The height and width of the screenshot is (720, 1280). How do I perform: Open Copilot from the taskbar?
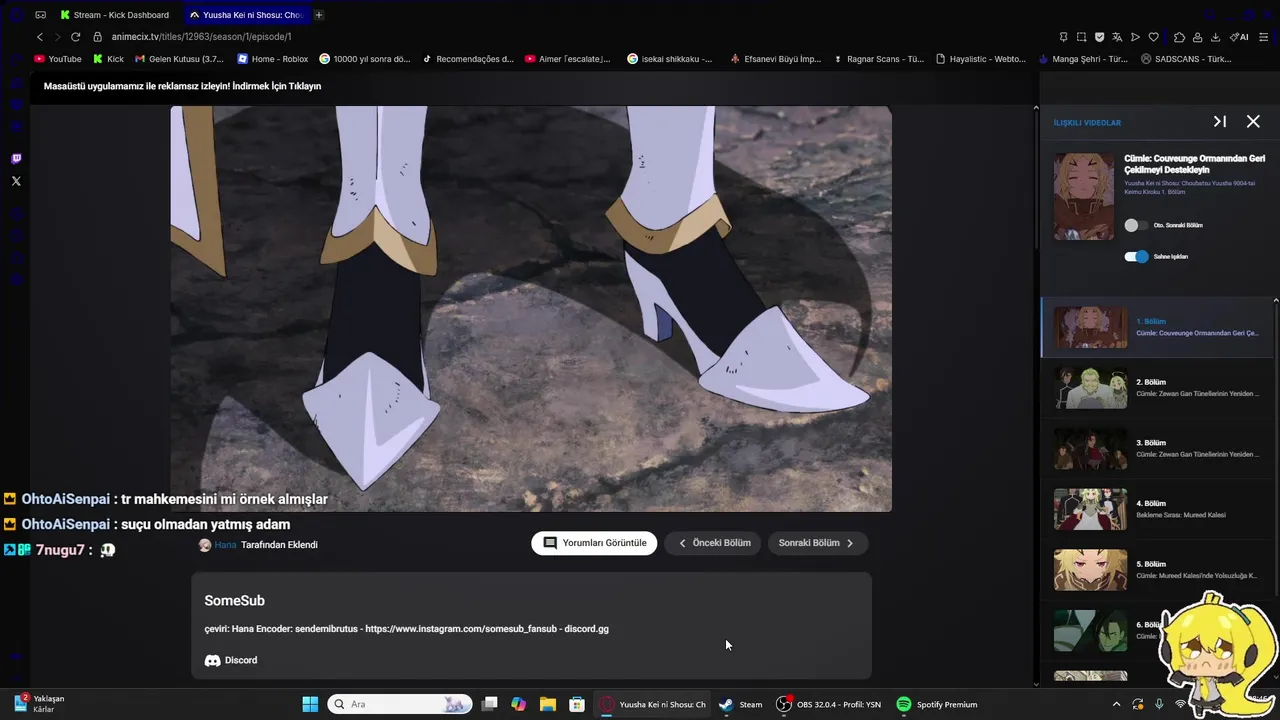click(x=518, y=704)
